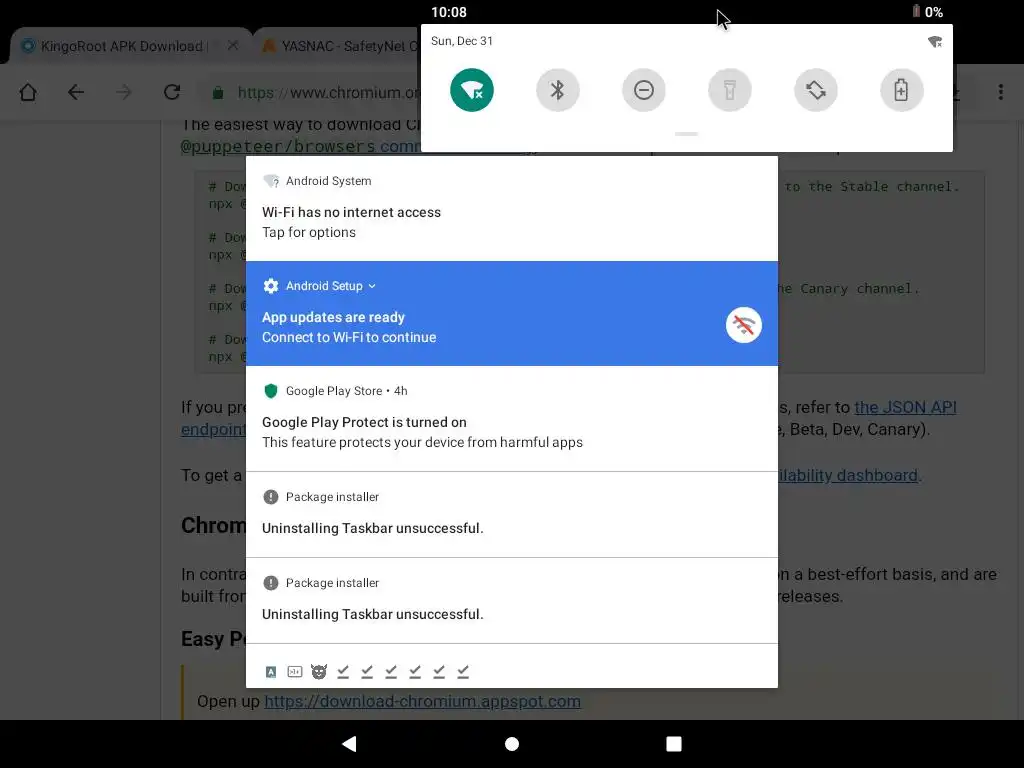Click the battery indicator in the status bar
Image resolution: width=1024 pixels, height=768 pixels.
coord(928,12)
